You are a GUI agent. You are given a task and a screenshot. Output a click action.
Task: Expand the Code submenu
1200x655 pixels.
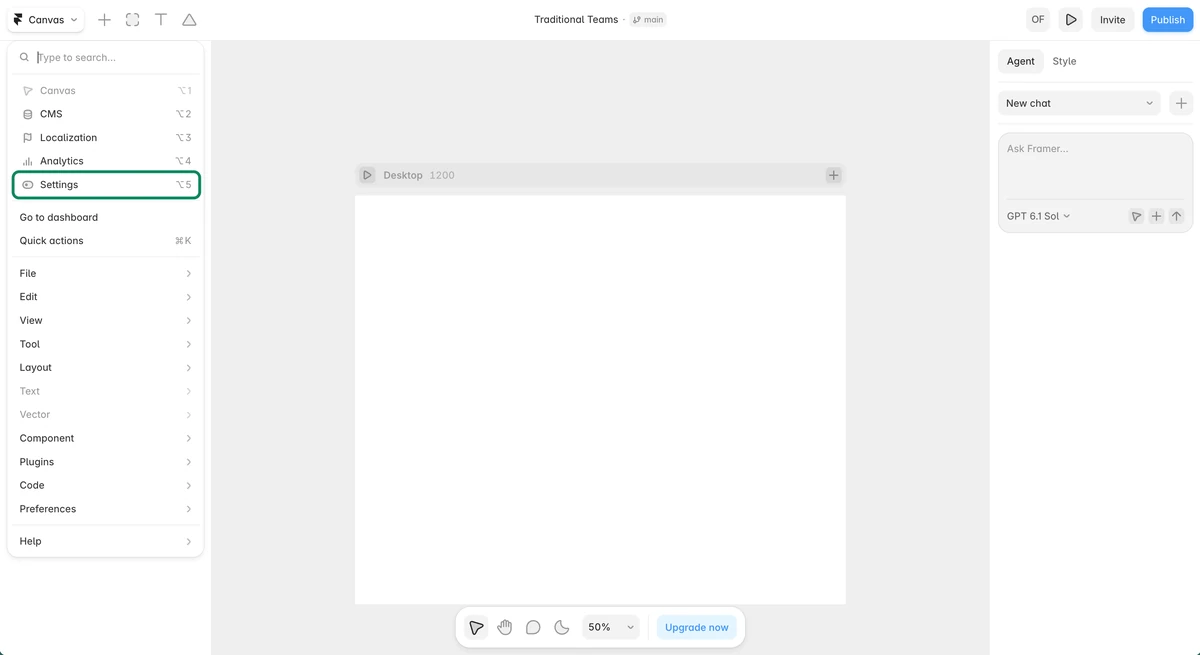105,485
